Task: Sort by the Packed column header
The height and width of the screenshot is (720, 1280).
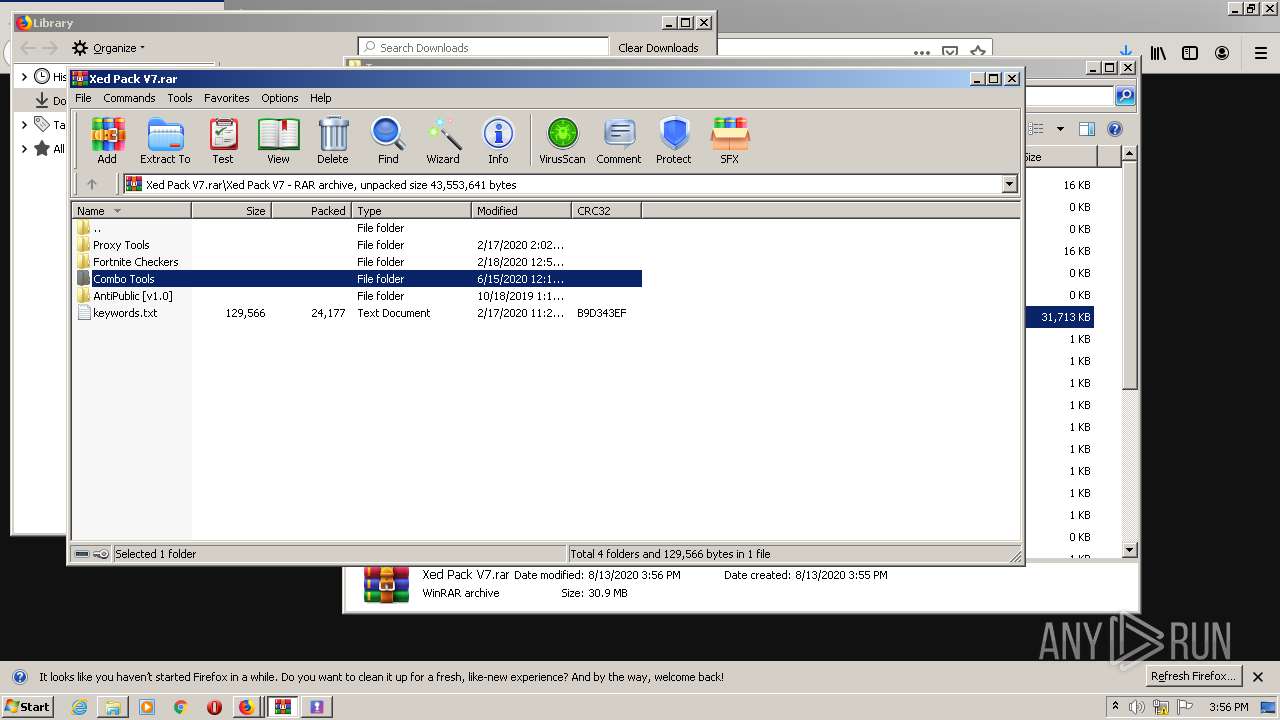Action: click(x=311, y=210)
